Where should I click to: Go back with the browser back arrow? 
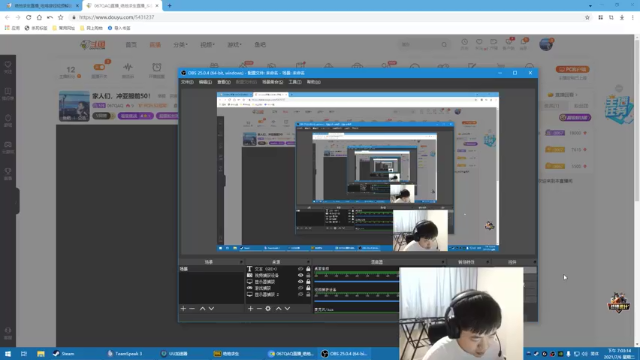coord(7,17)
